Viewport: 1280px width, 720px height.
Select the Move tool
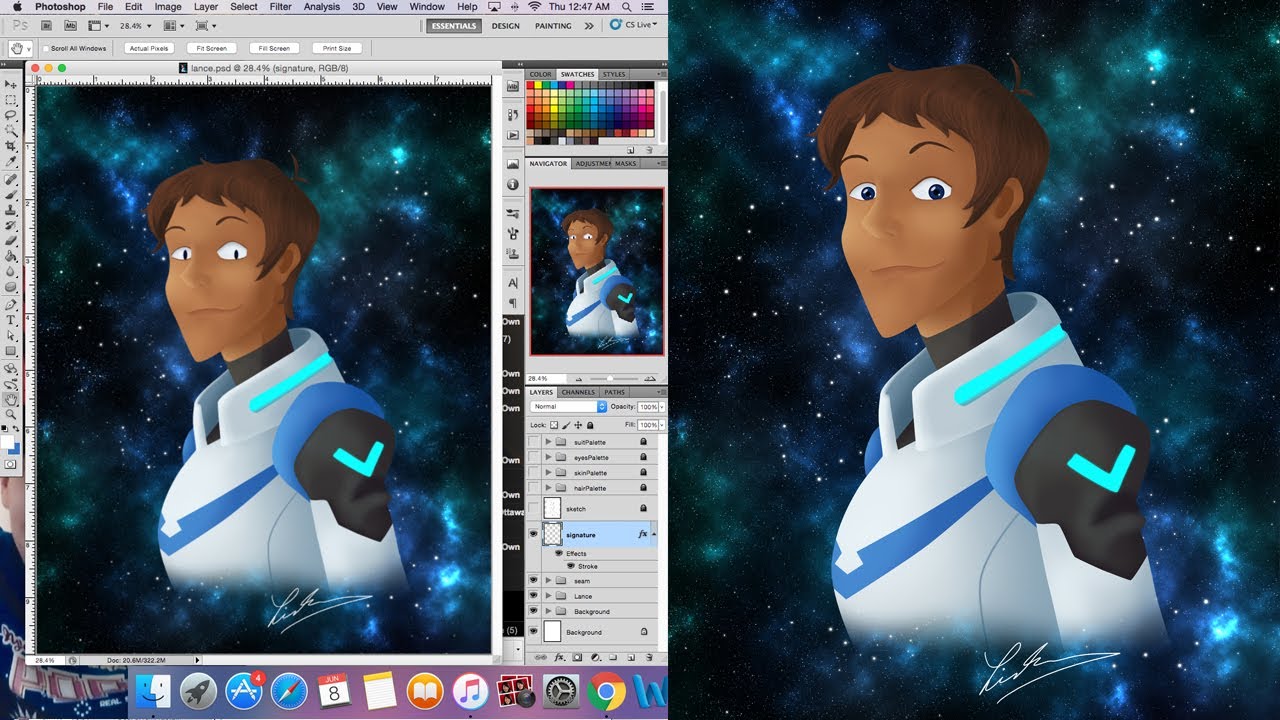[x=11, y=86]
